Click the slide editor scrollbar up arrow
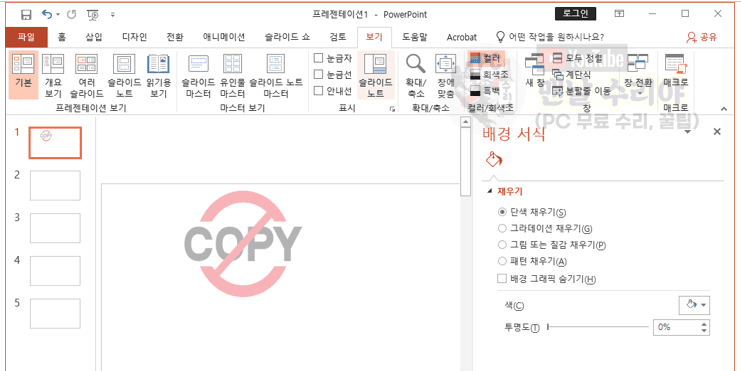741x371 pixels. (465, 122)
